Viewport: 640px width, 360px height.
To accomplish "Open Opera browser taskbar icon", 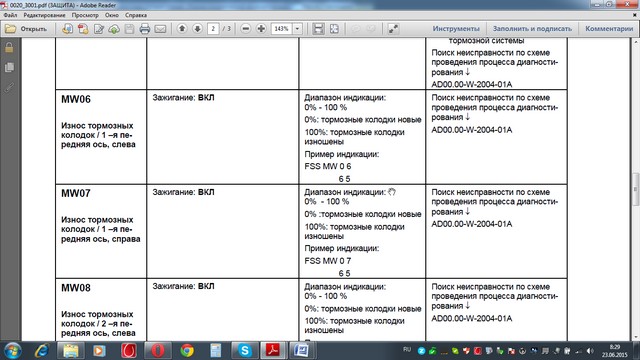I will coord(158,351).
